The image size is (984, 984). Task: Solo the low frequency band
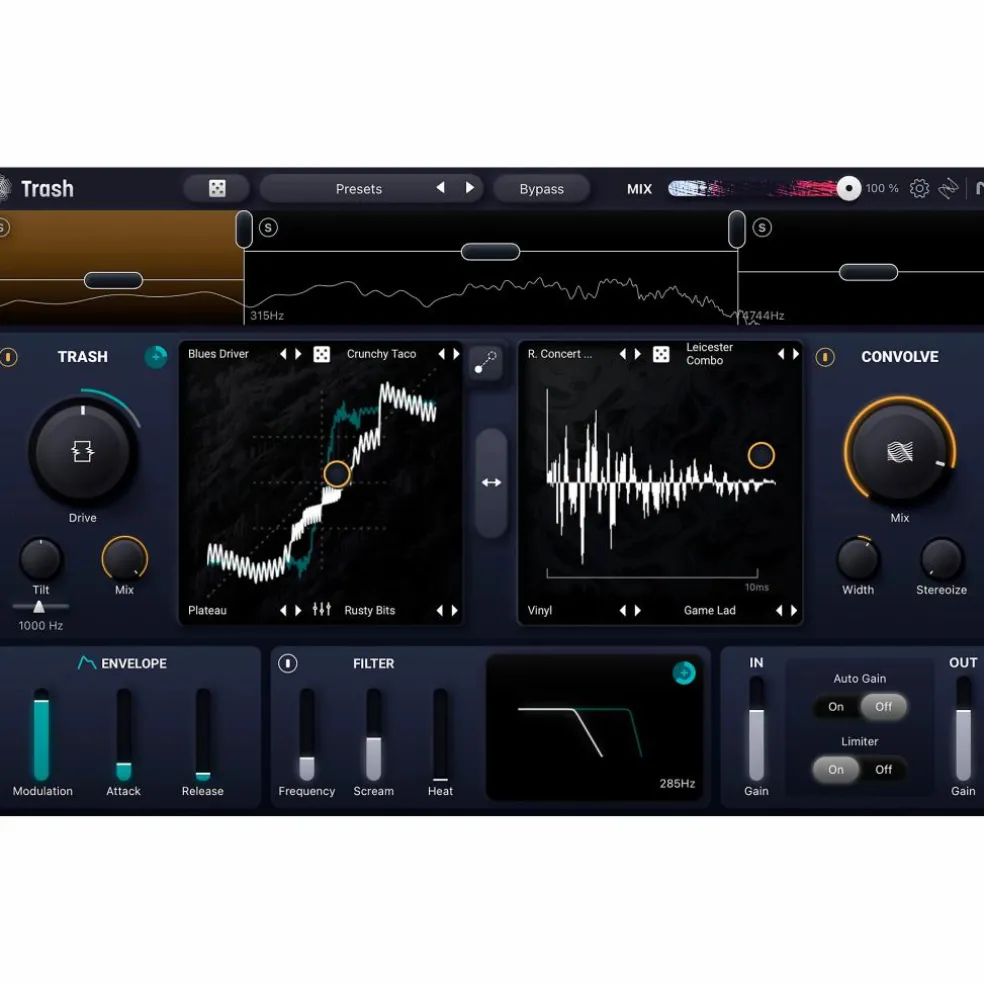[3, 227]
